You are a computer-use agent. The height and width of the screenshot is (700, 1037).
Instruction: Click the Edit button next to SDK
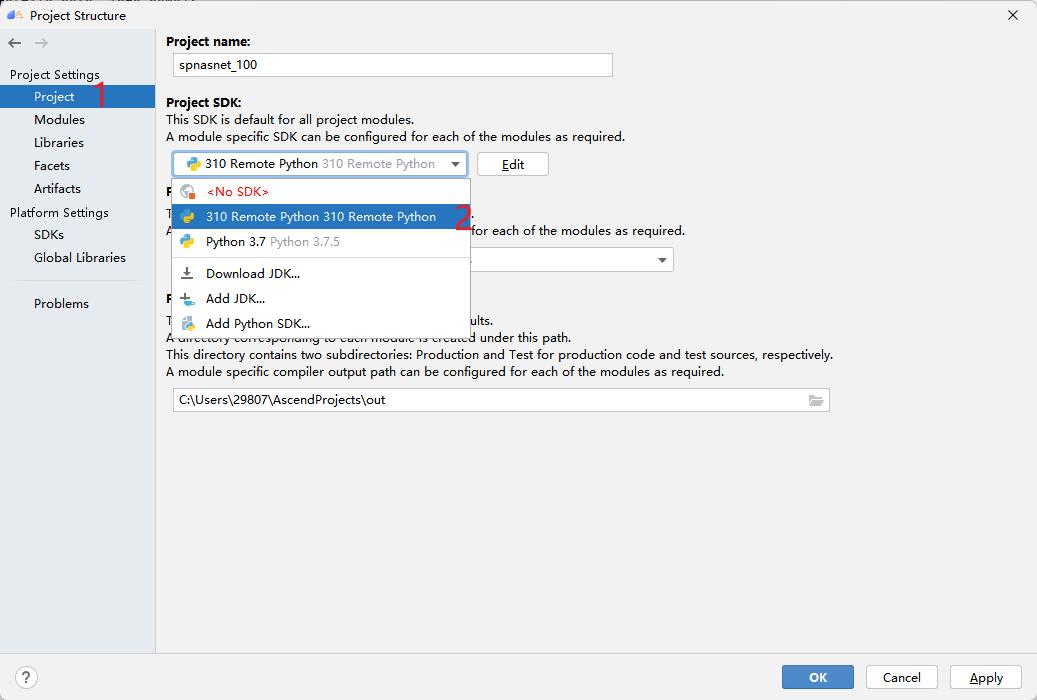coord(512,163)
